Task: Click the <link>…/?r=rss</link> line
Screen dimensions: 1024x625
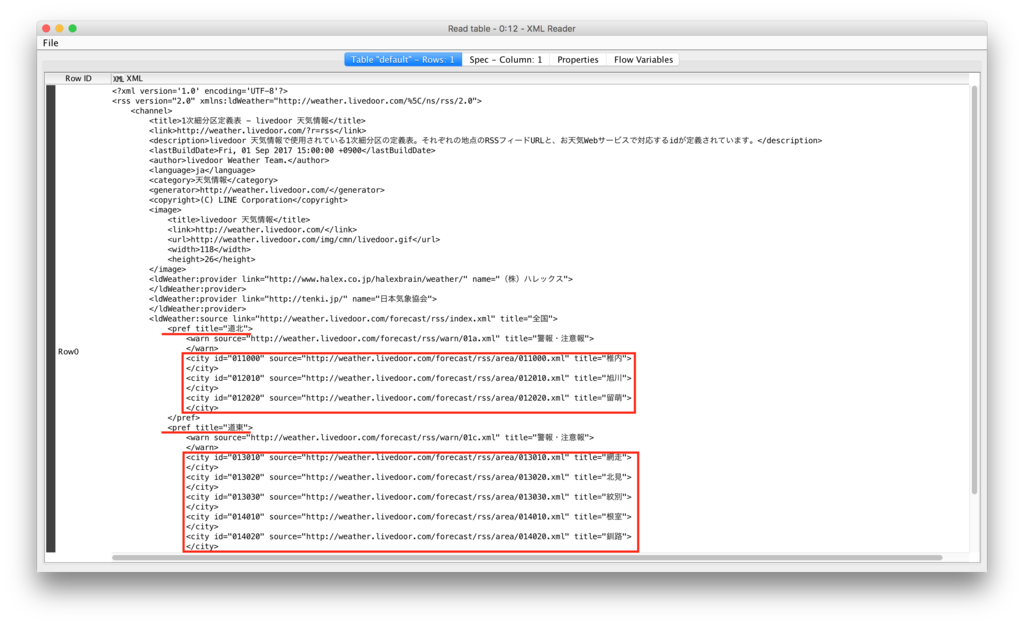Action: click(257, 131)
